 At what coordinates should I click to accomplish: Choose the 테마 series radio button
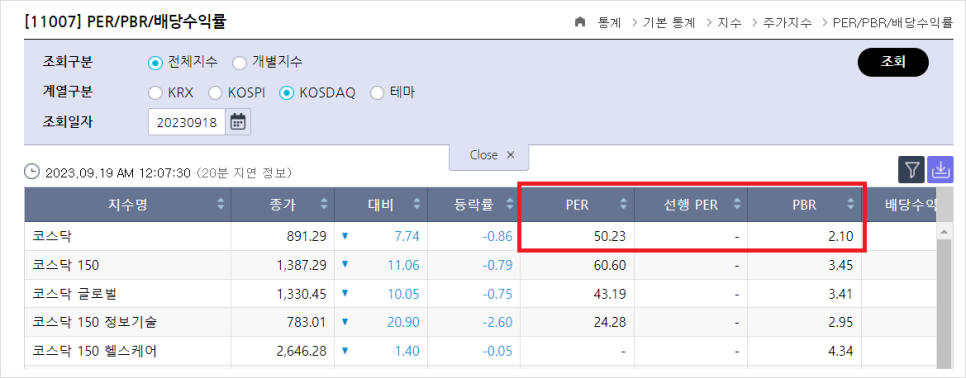click(377, 93)
